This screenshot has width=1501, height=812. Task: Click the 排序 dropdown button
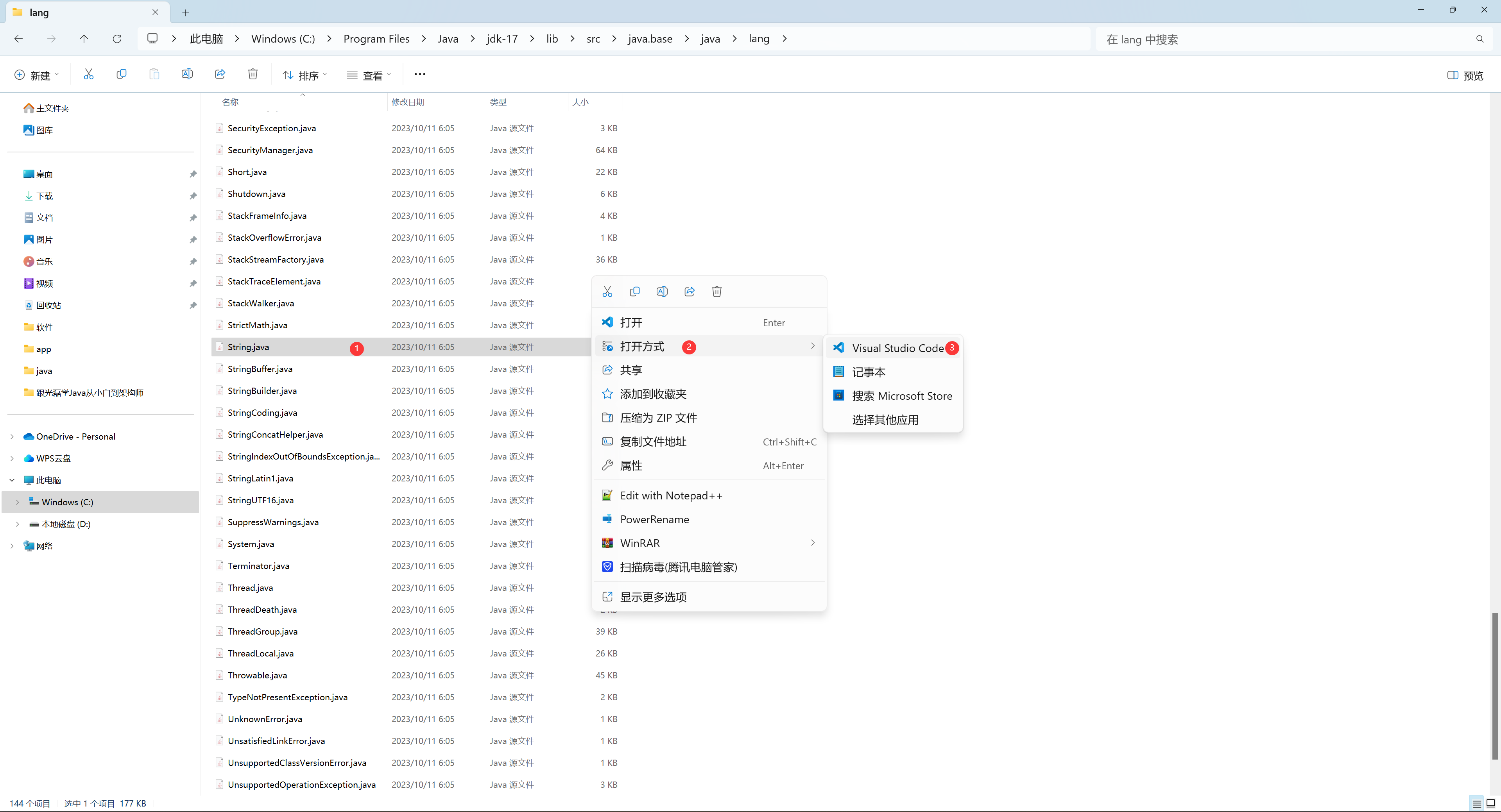click(x=305, y=75)
